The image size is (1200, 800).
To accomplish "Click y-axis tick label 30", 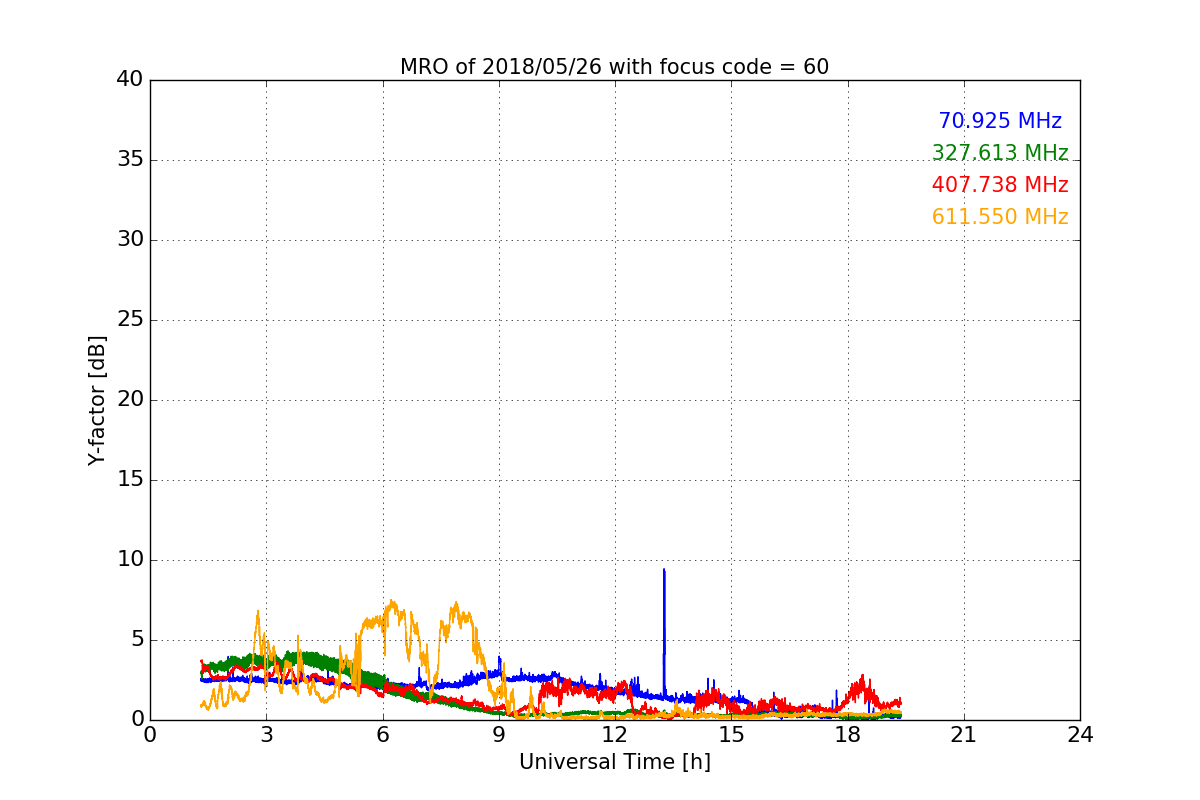I will pos(130,240).
